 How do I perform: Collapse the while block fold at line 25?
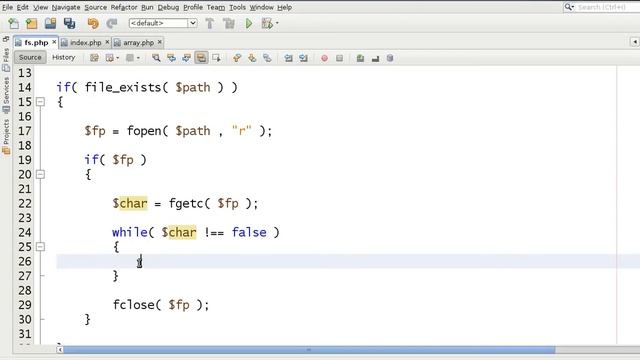[x=40, y=247]
